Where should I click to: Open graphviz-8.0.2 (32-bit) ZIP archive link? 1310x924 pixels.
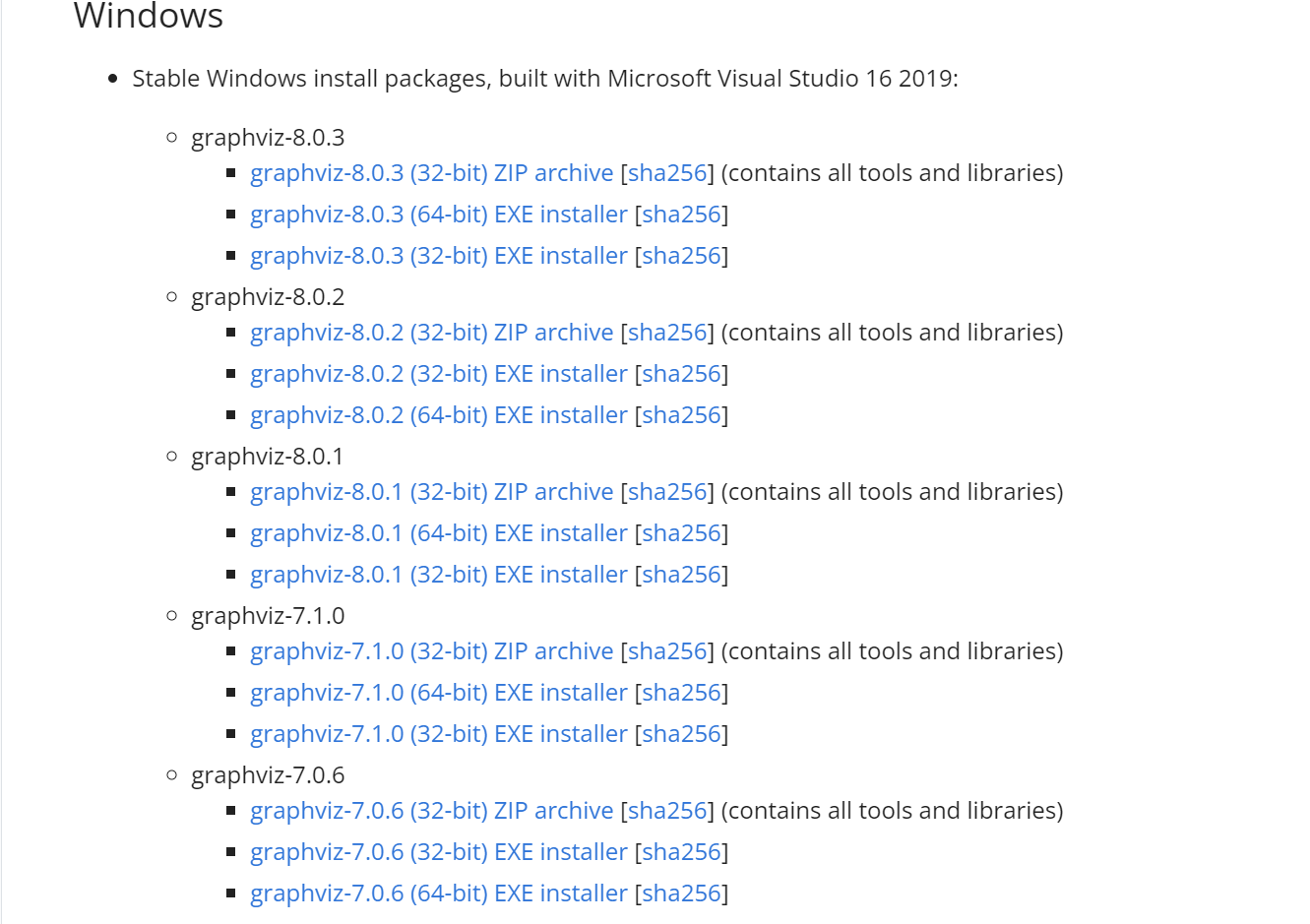(432, 333)
